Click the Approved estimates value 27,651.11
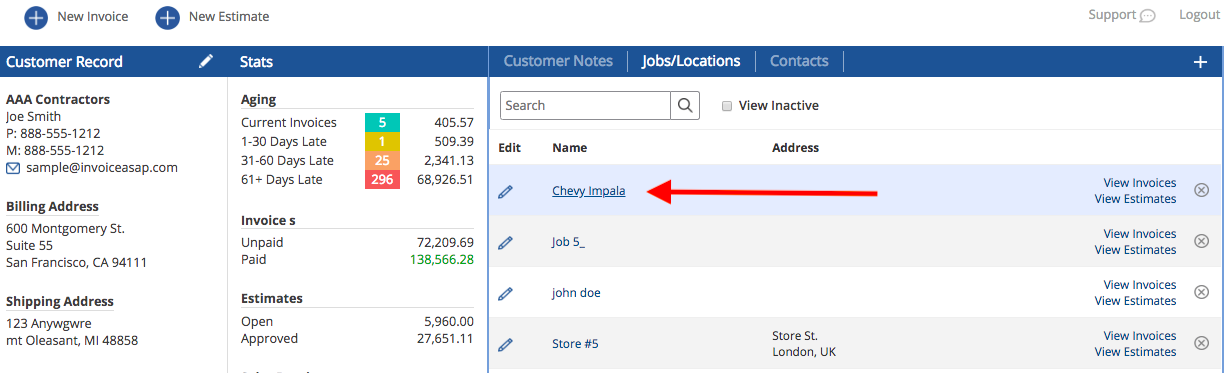Image resolution: width=1226 pixels, height=373 pixels. (445, 338)
